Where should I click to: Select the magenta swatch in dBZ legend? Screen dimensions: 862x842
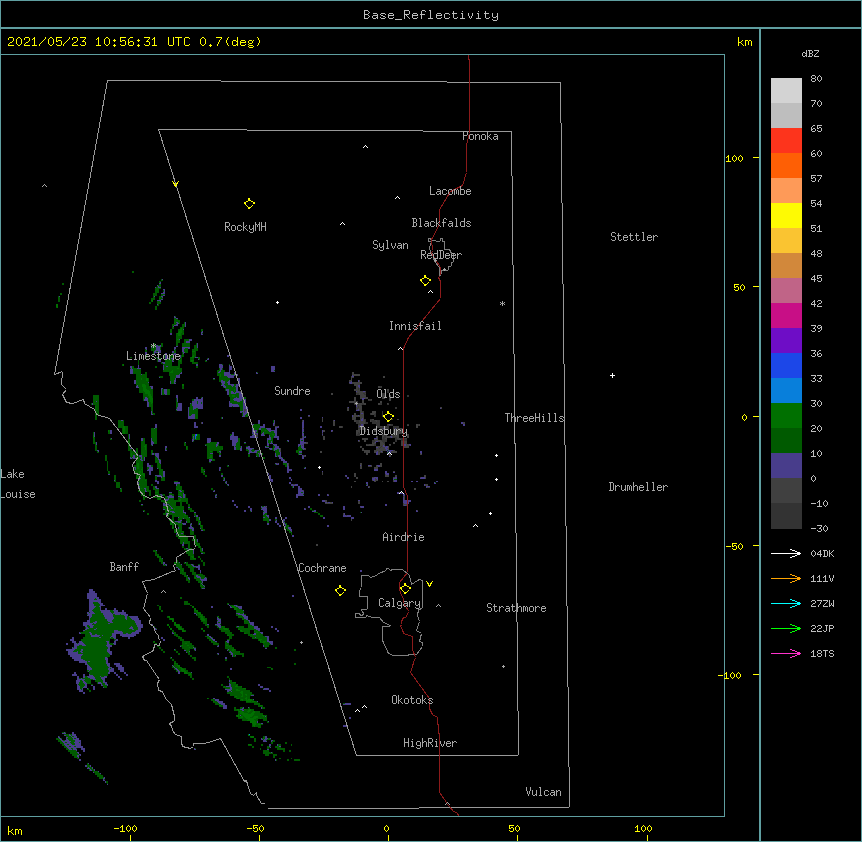tap(786, 315)
